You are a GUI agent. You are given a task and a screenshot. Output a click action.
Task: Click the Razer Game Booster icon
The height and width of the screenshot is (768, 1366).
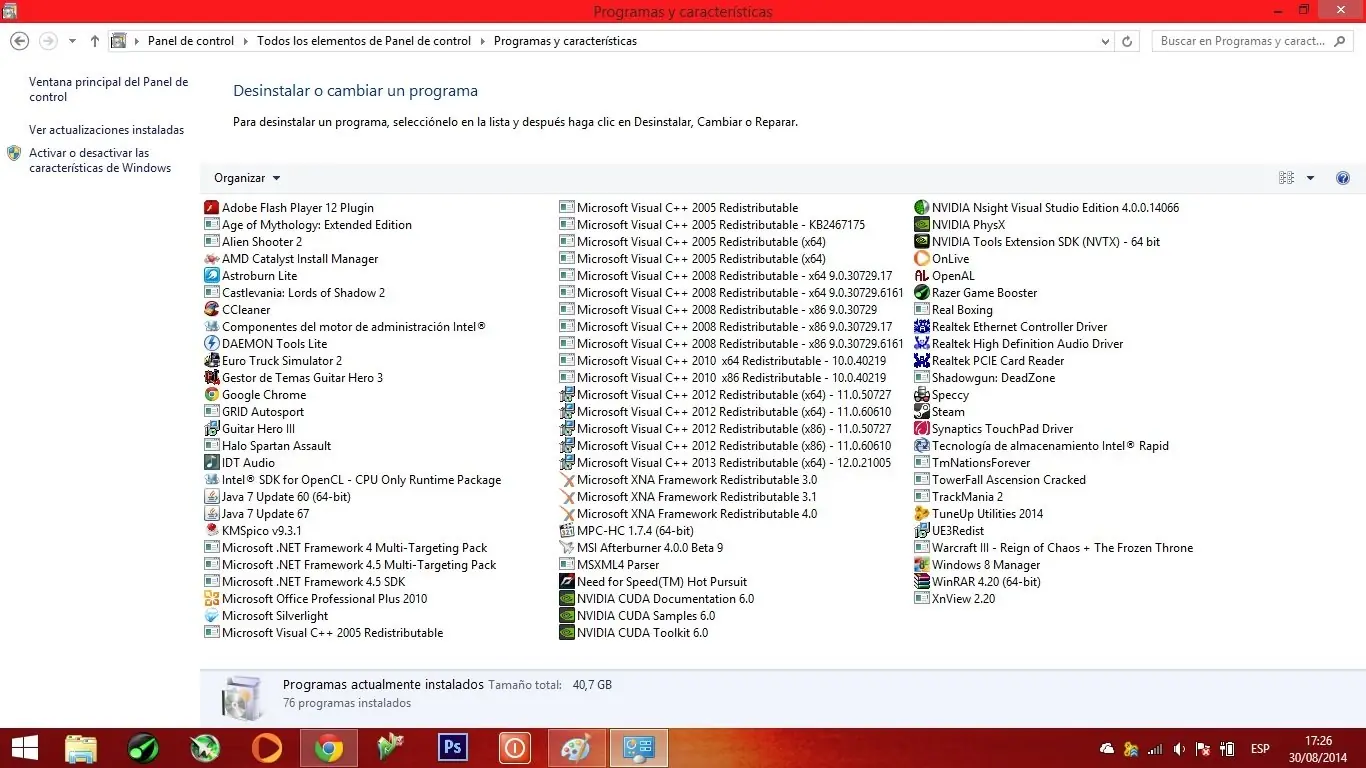click(x=922, y=293)
